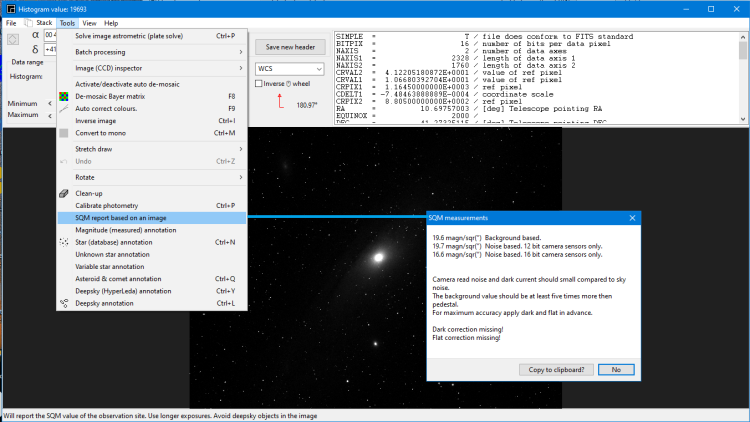750x422 pixels.
Task: Open the File menu
Action: tap(11, 23)
